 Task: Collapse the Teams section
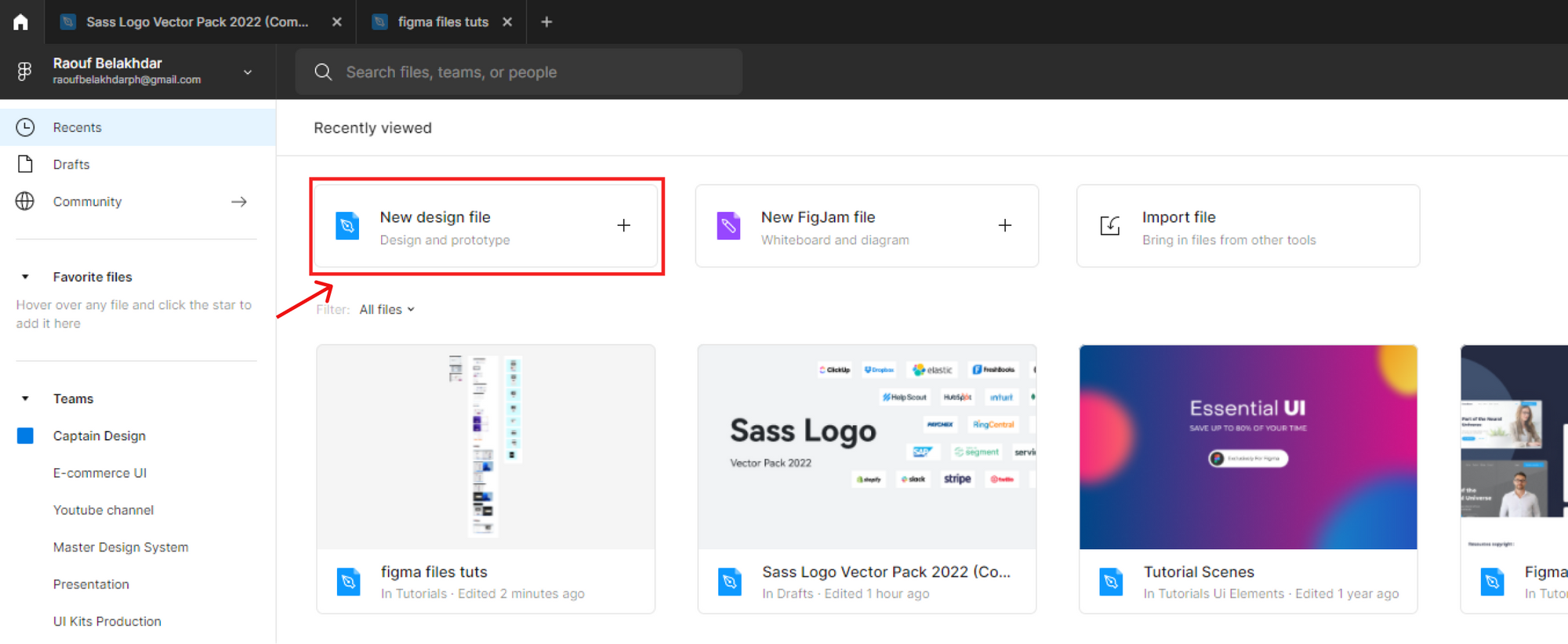point(25,398)
